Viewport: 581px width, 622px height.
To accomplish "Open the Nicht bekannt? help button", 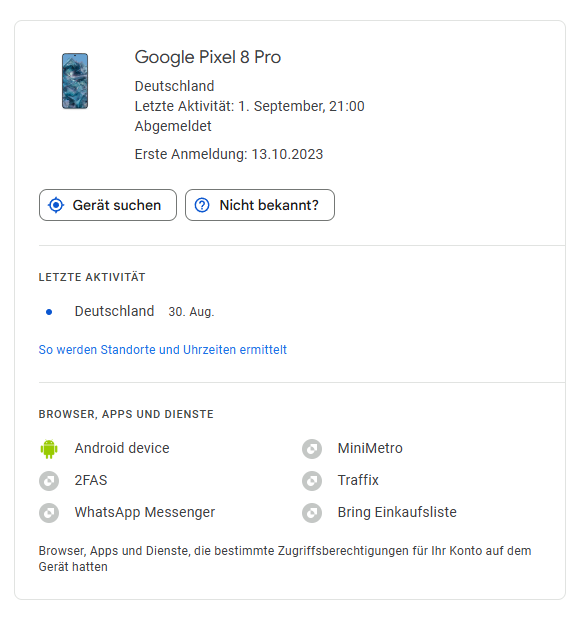I will point(260,205).
